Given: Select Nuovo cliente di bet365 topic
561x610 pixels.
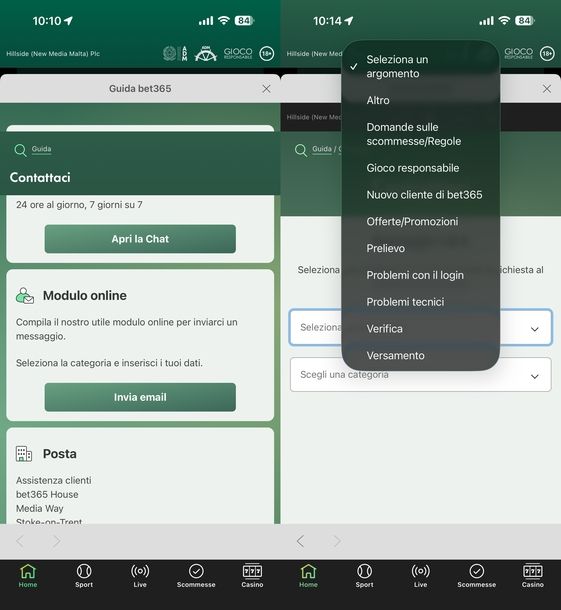Looking at the screenshot, I should [421, 195].
